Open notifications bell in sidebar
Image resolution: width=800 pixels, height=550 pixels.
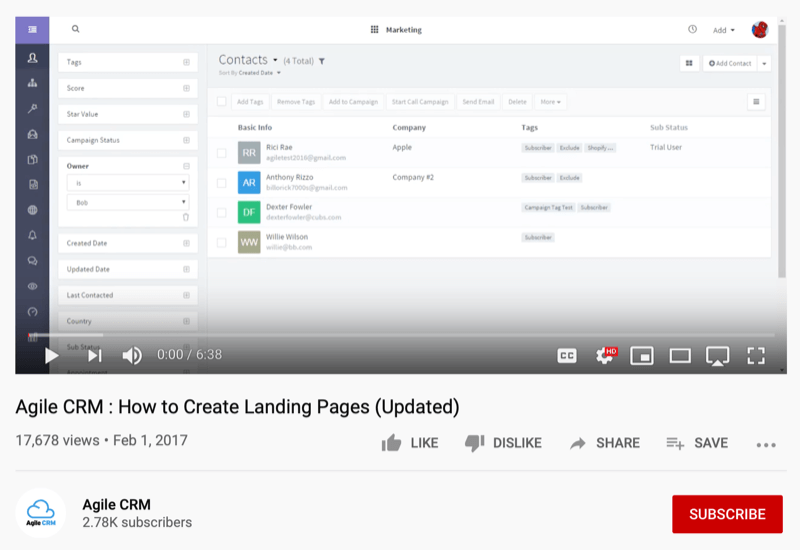click(32, 235)
